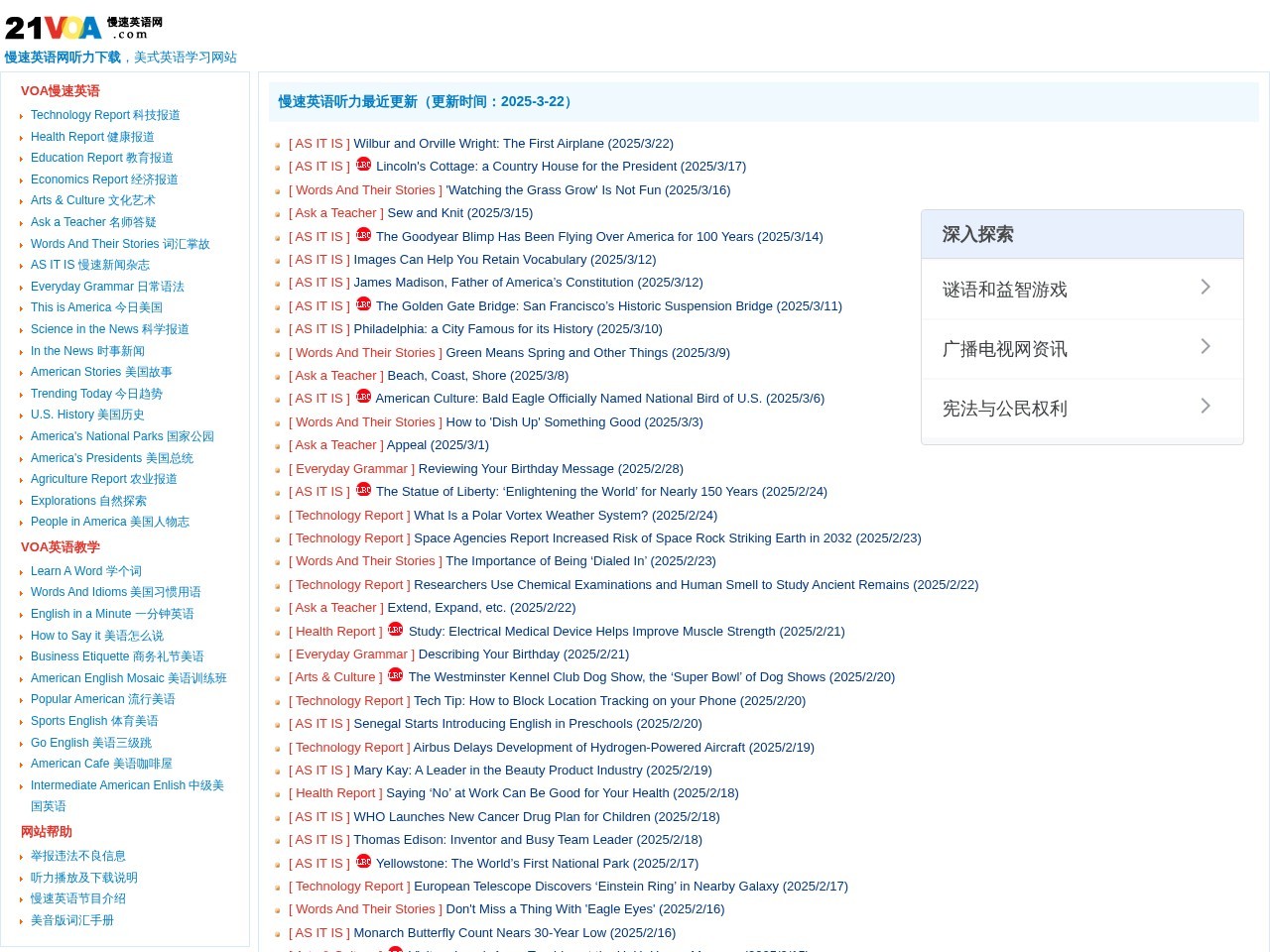Open Everyday Grammar 日常语法 sidebar item
Screen dimensions: 1270x952
pos(107,287)
